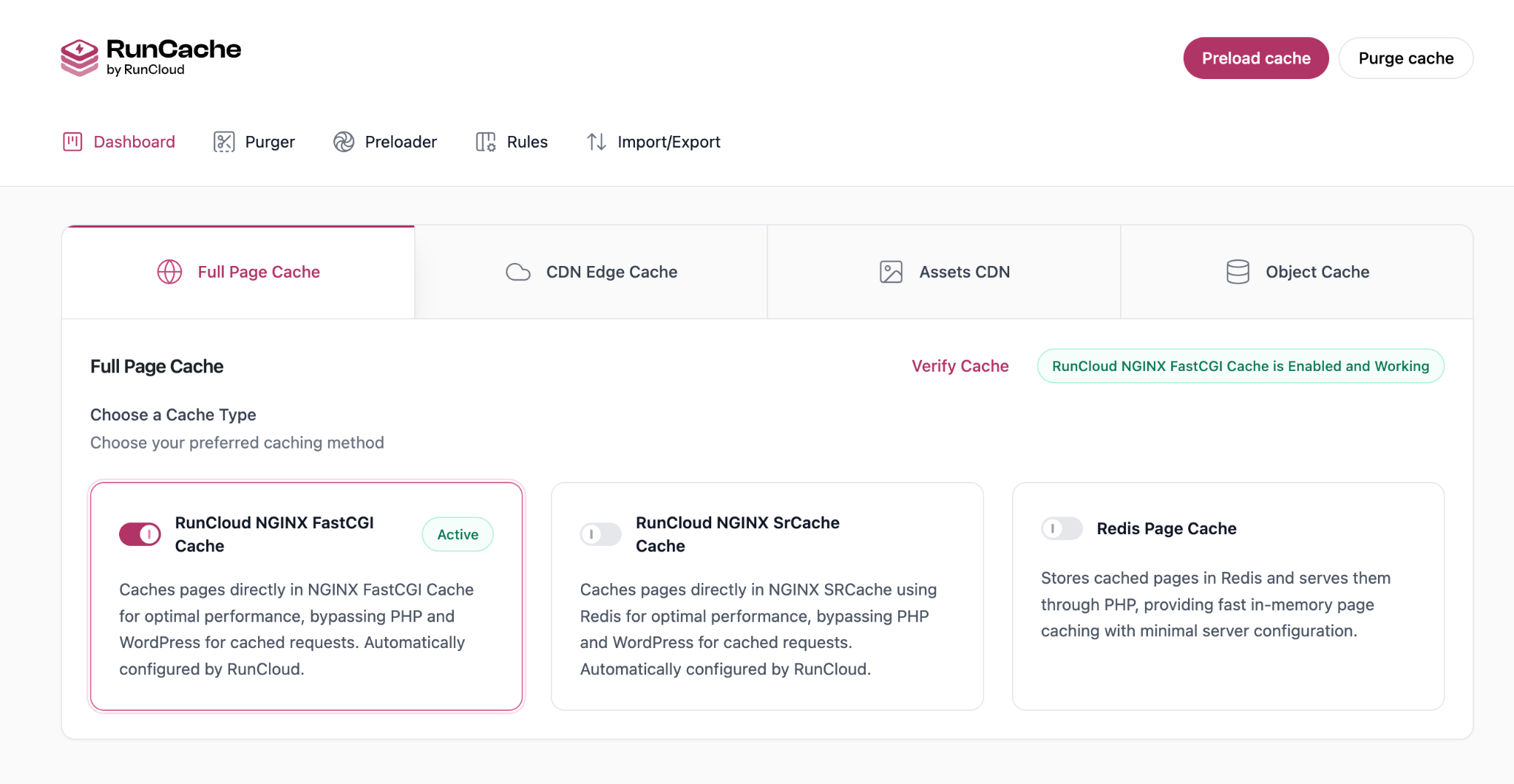
Task: Navigate to Rules
Action: click(x=512, y=142)
